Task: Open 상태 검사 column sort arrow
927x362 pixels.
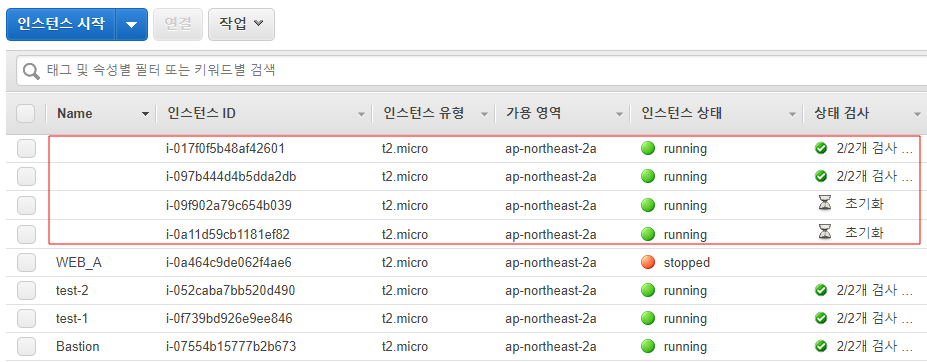Action: click(917, 114)
